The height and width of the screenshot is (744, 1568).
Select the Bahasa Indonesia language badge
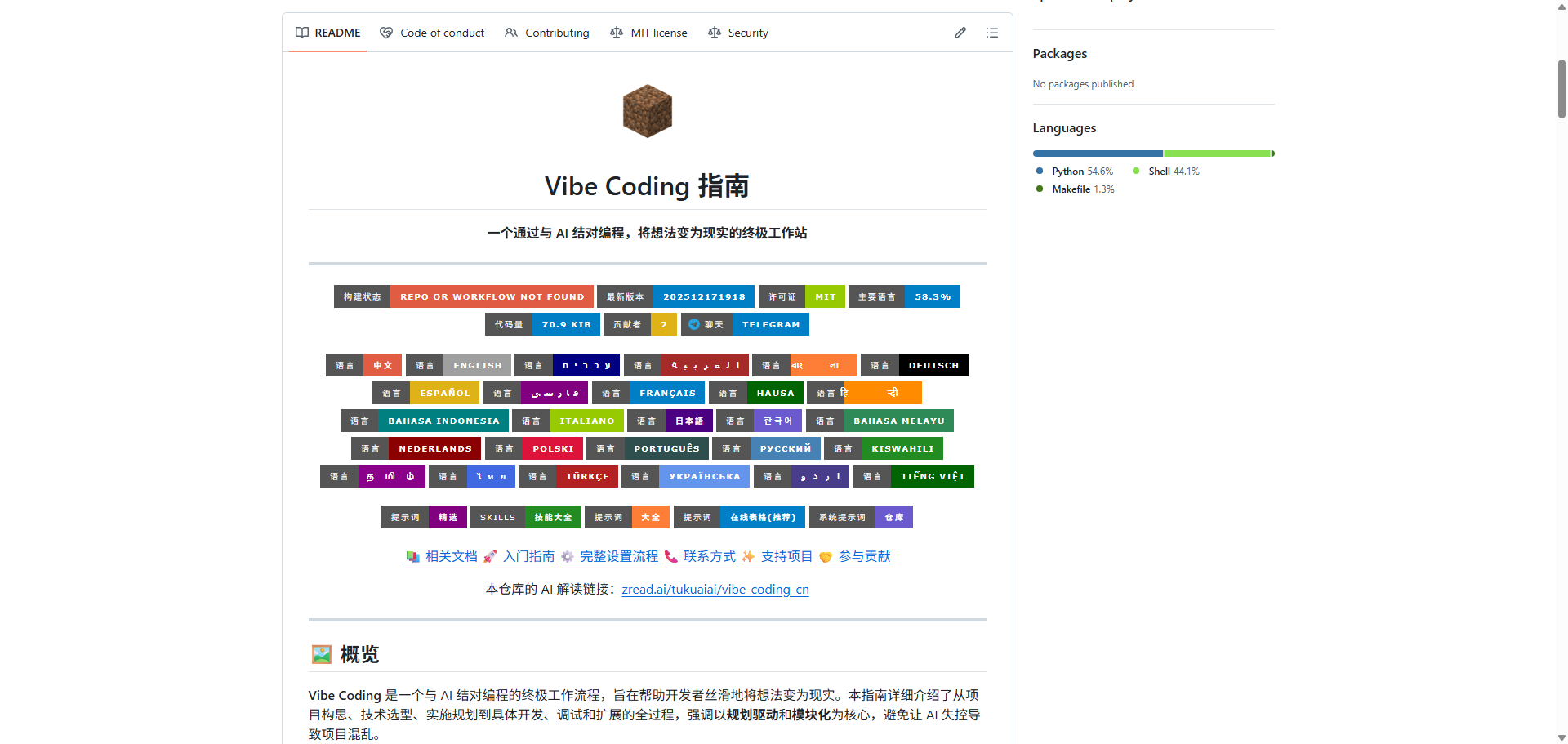coord(425,421)
